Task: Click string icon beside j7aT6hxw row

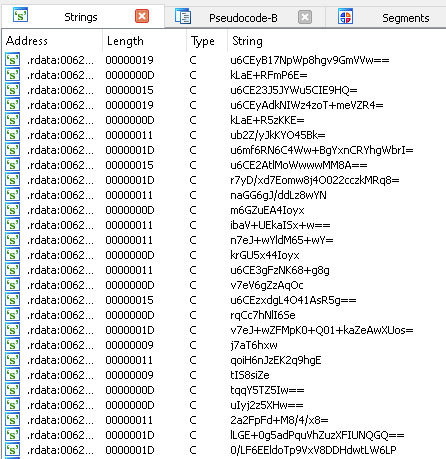Action: tap(13, 345)
